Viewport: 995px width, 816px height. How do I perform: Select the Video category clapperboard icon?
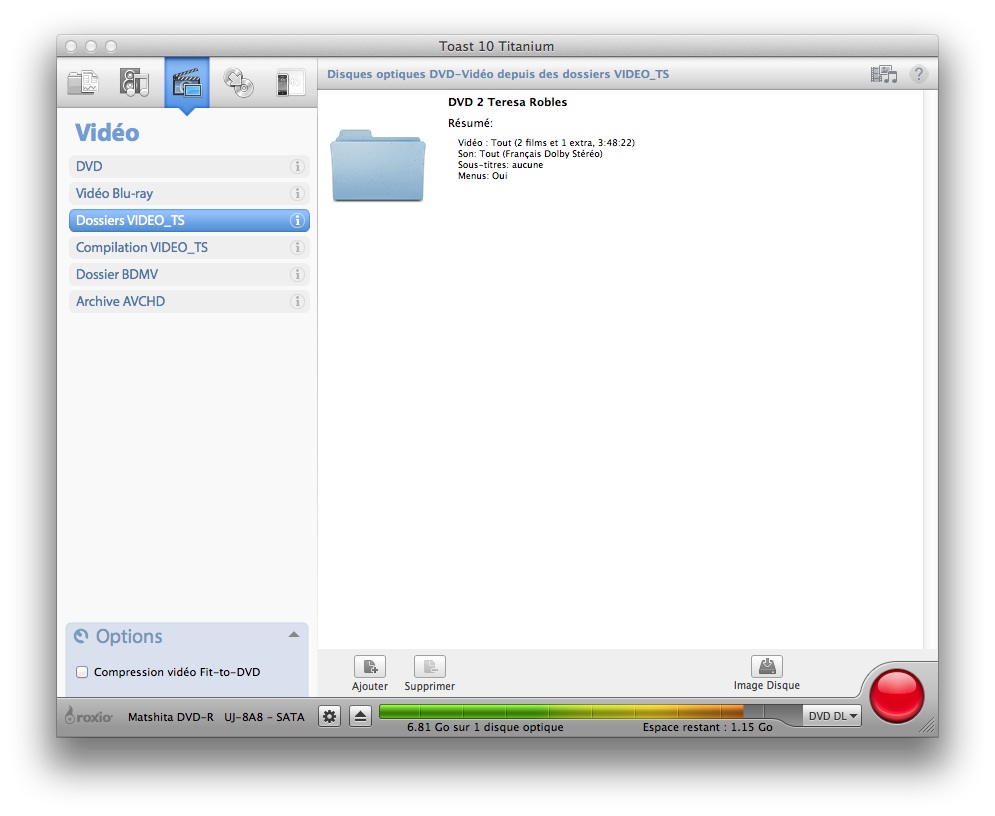pos(187,82)
